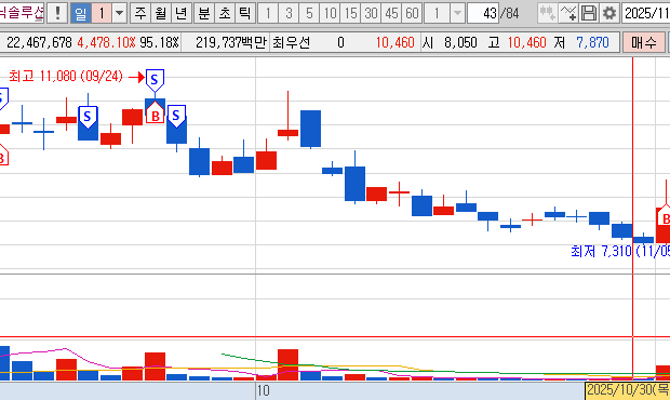
Task: Expand the period count dropdown next to 1
Action: (x=120, y=13)
